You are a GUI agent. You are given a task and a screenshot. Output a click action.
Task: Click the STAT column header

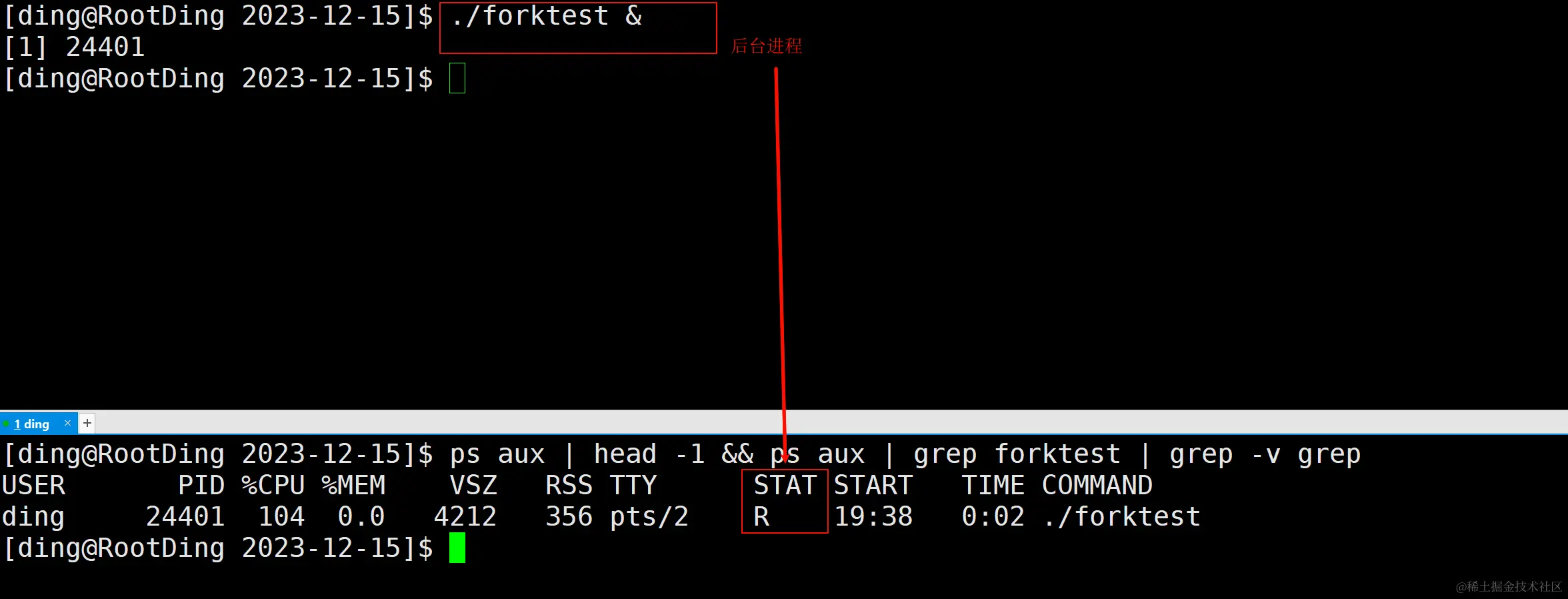[785, 485]
